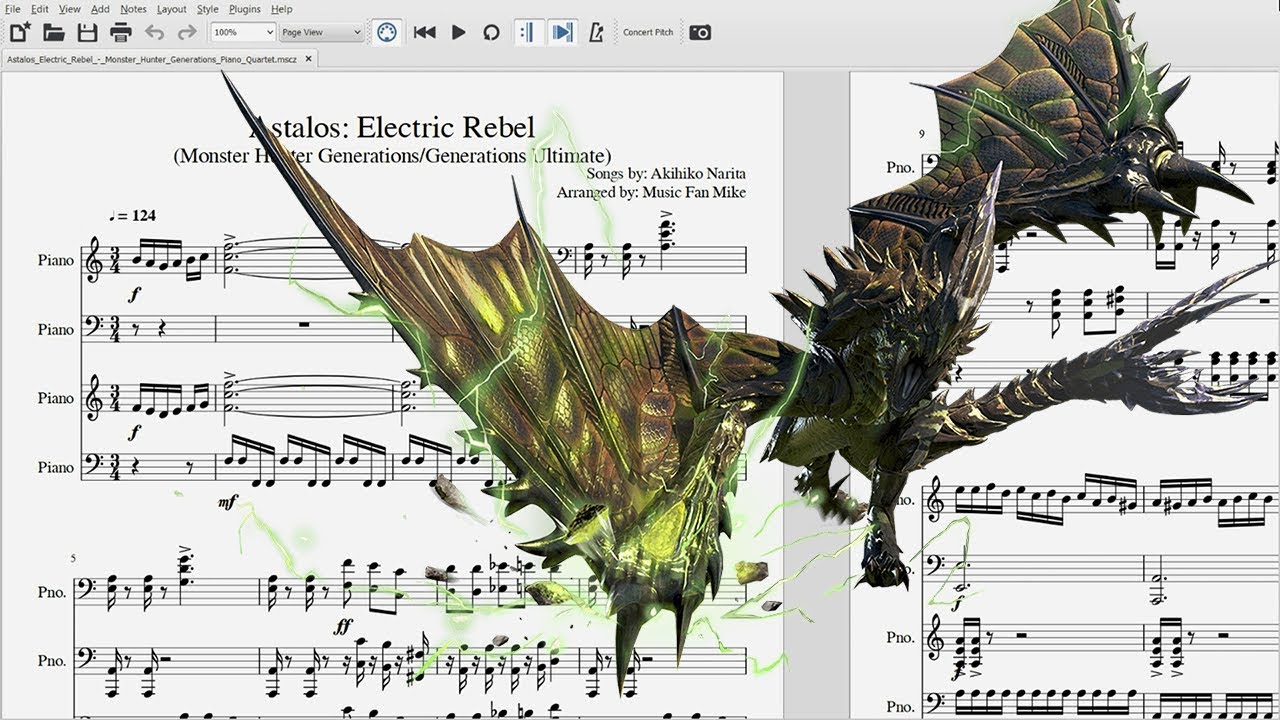The image size is (1280, 720).
Task: Toggle pan score during playback
Action: [563, 32]
